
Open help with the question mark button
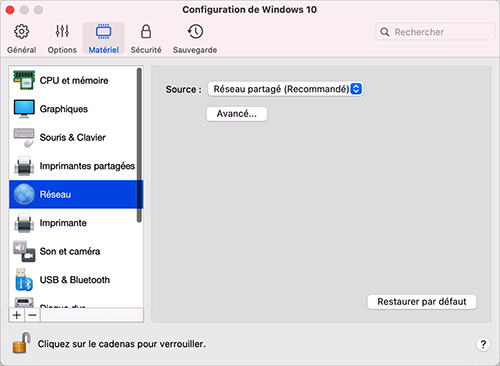483,344
